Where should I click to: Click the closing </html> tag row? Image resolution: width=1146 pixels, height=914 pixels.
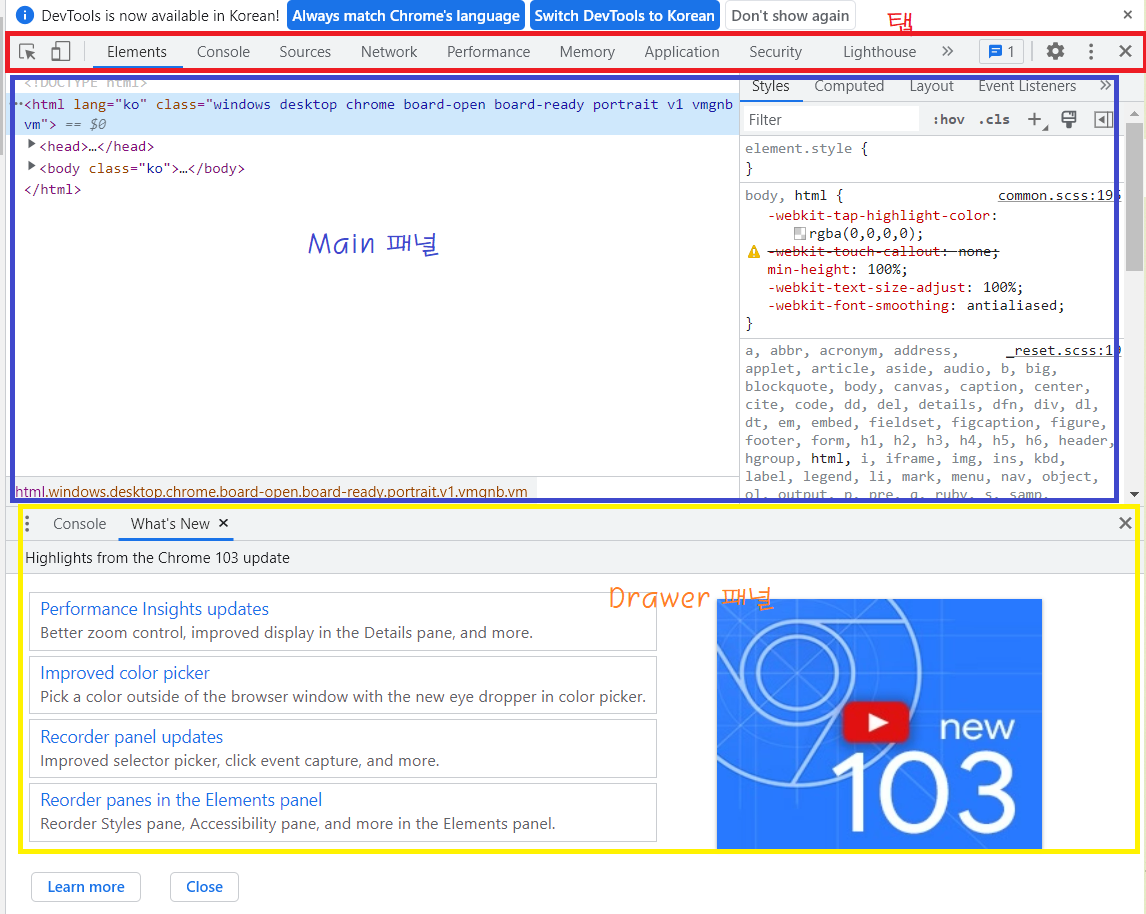click(52, 189)
